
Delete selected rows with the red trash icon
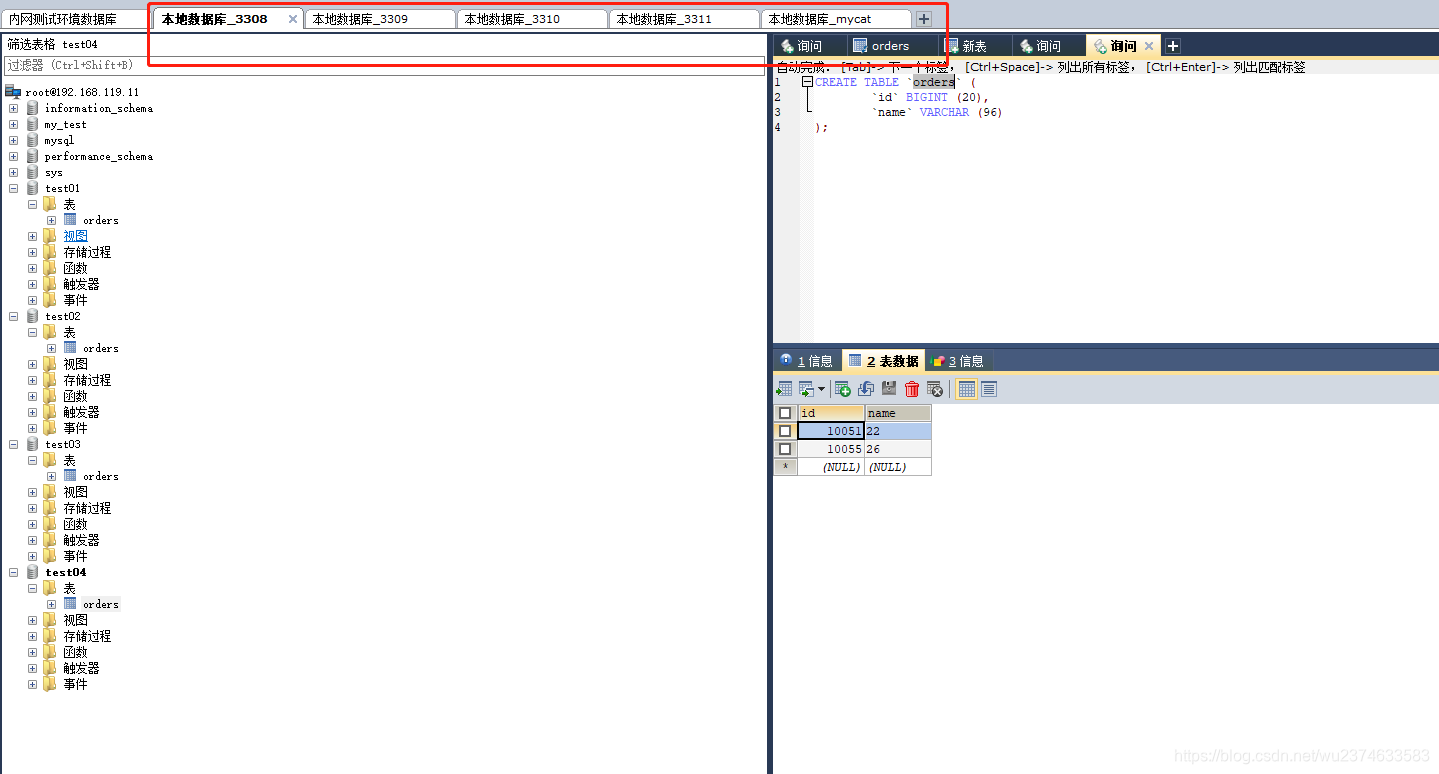pyautogui.click(x=912, y=389)
